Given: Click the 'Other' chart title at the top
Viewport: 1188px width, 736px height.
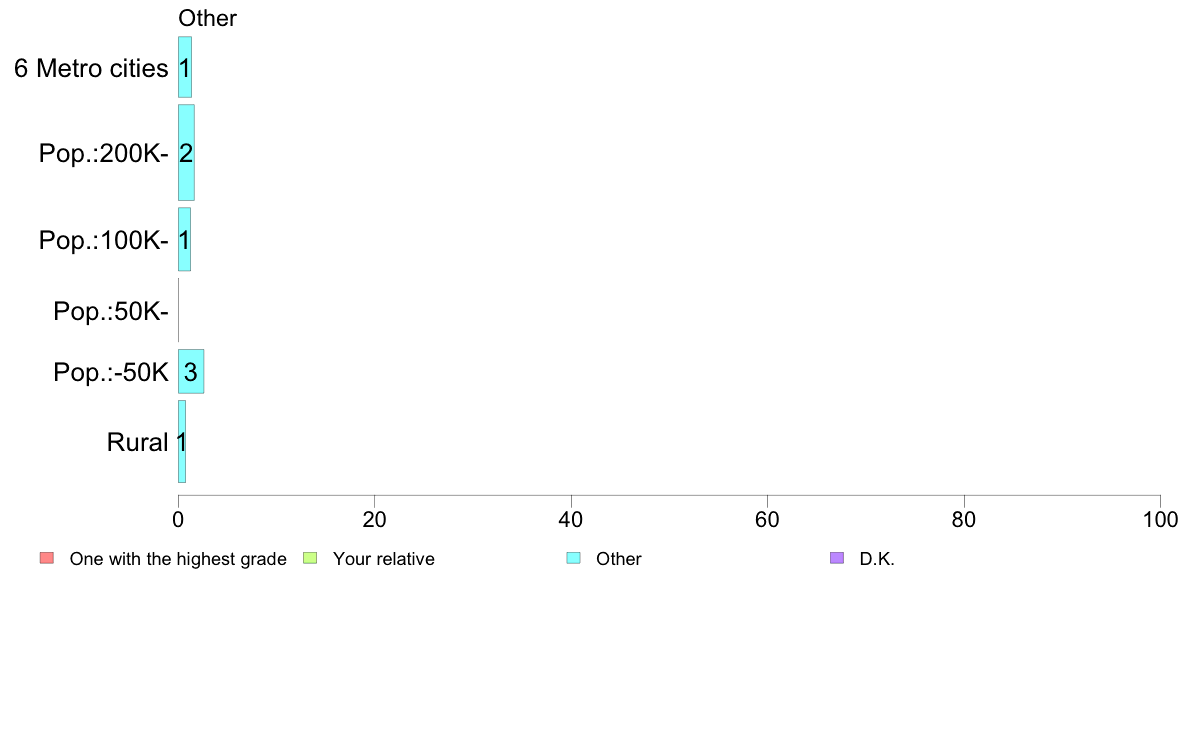Looking at the screenshot, I should (x=207, y=18).
